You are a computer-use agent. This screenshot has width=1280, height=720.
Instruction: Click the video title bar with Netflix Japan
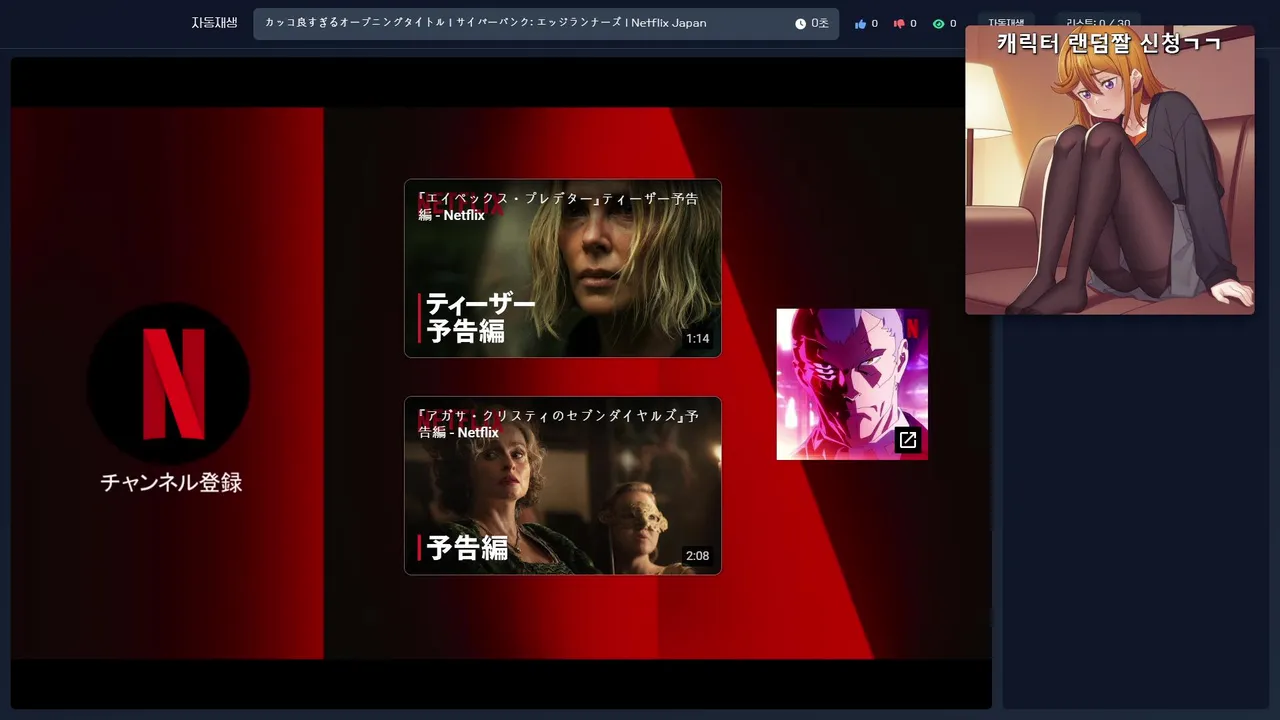pyautogui.click(x=546, y=24)
